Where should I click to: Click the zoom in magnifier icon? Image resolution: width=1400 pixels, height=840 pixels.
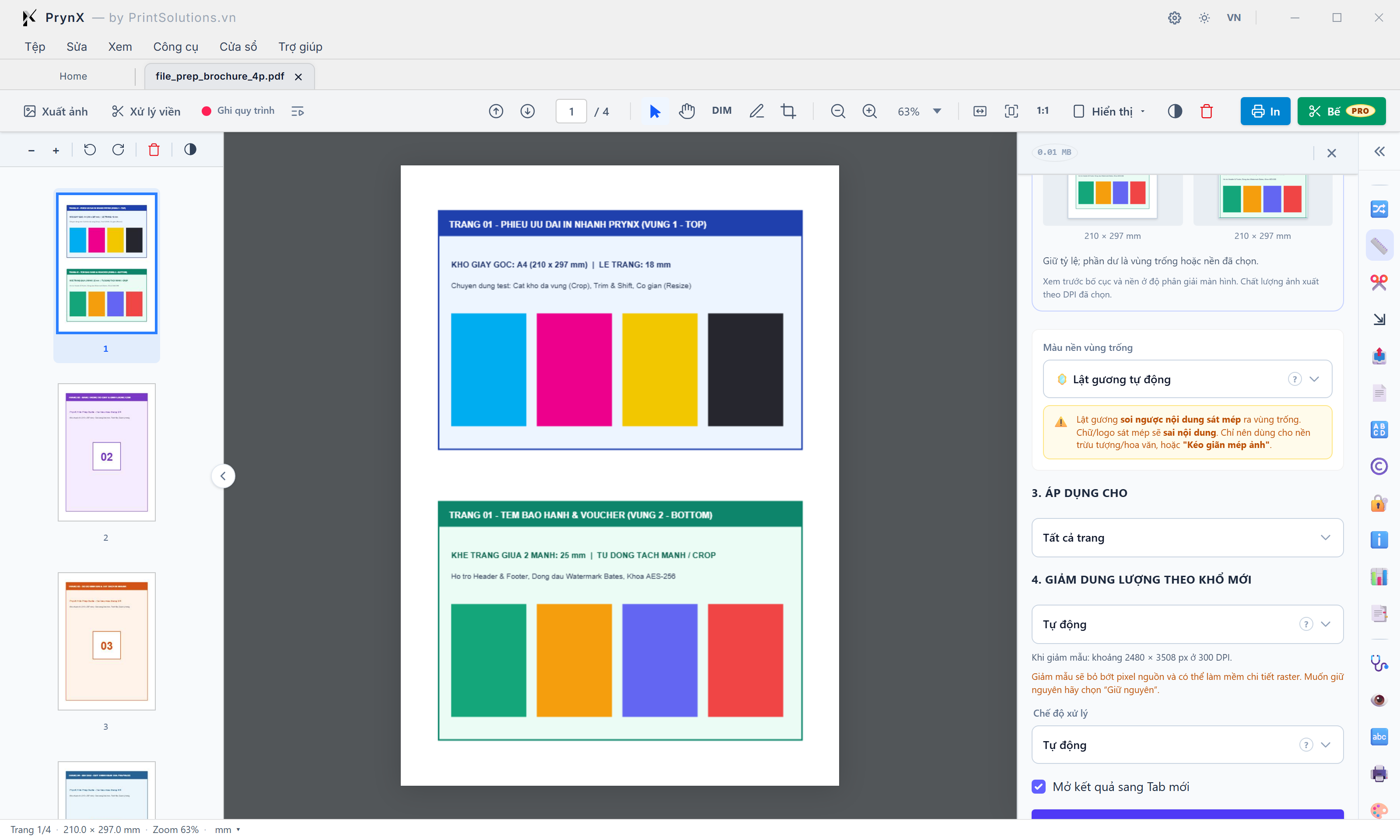tap(870, 111)
